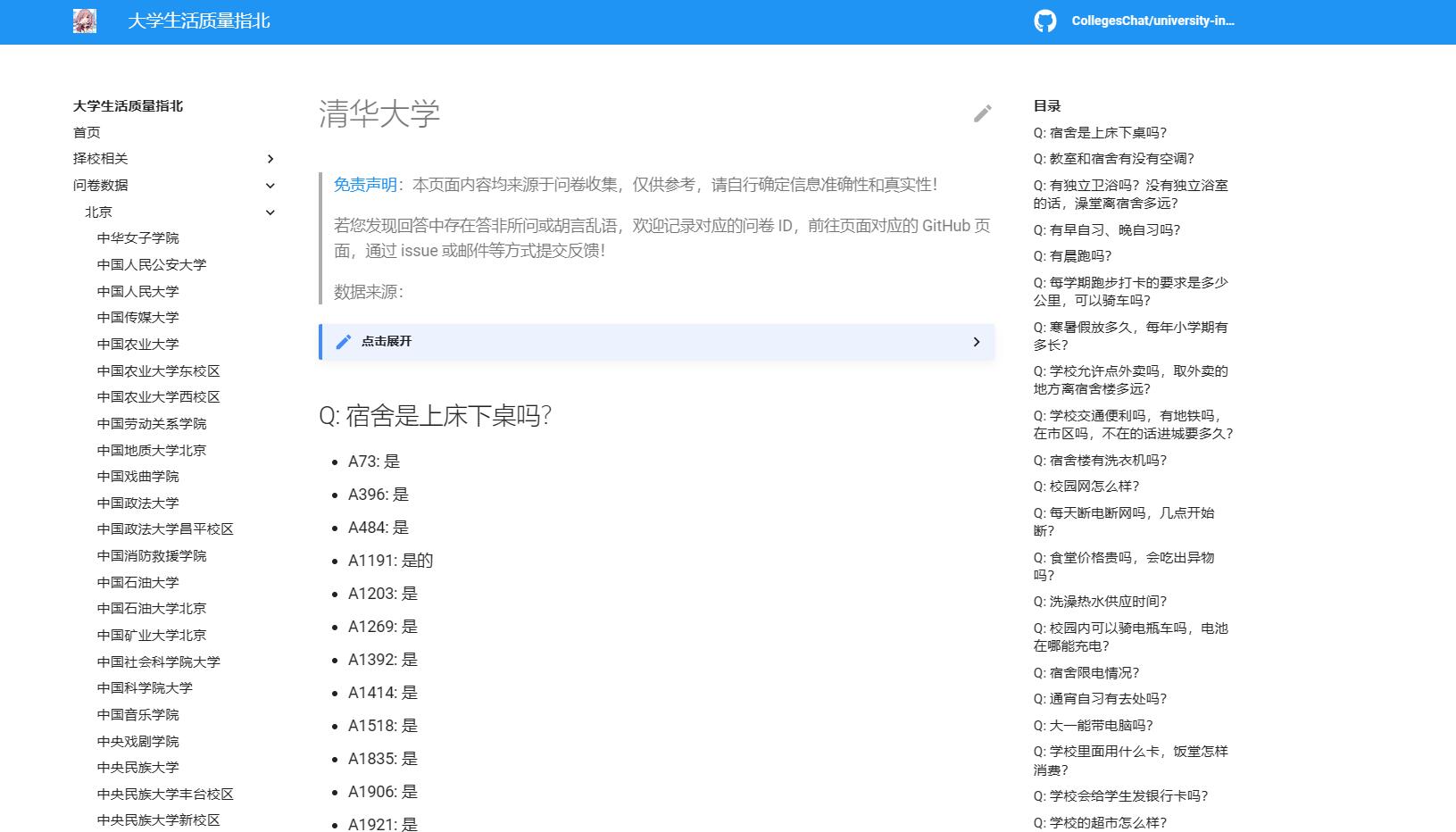The height and width of the screenshot is (832, 1456).
Task: Collapse the 北京 region chevron
Action: coord(270,212)
